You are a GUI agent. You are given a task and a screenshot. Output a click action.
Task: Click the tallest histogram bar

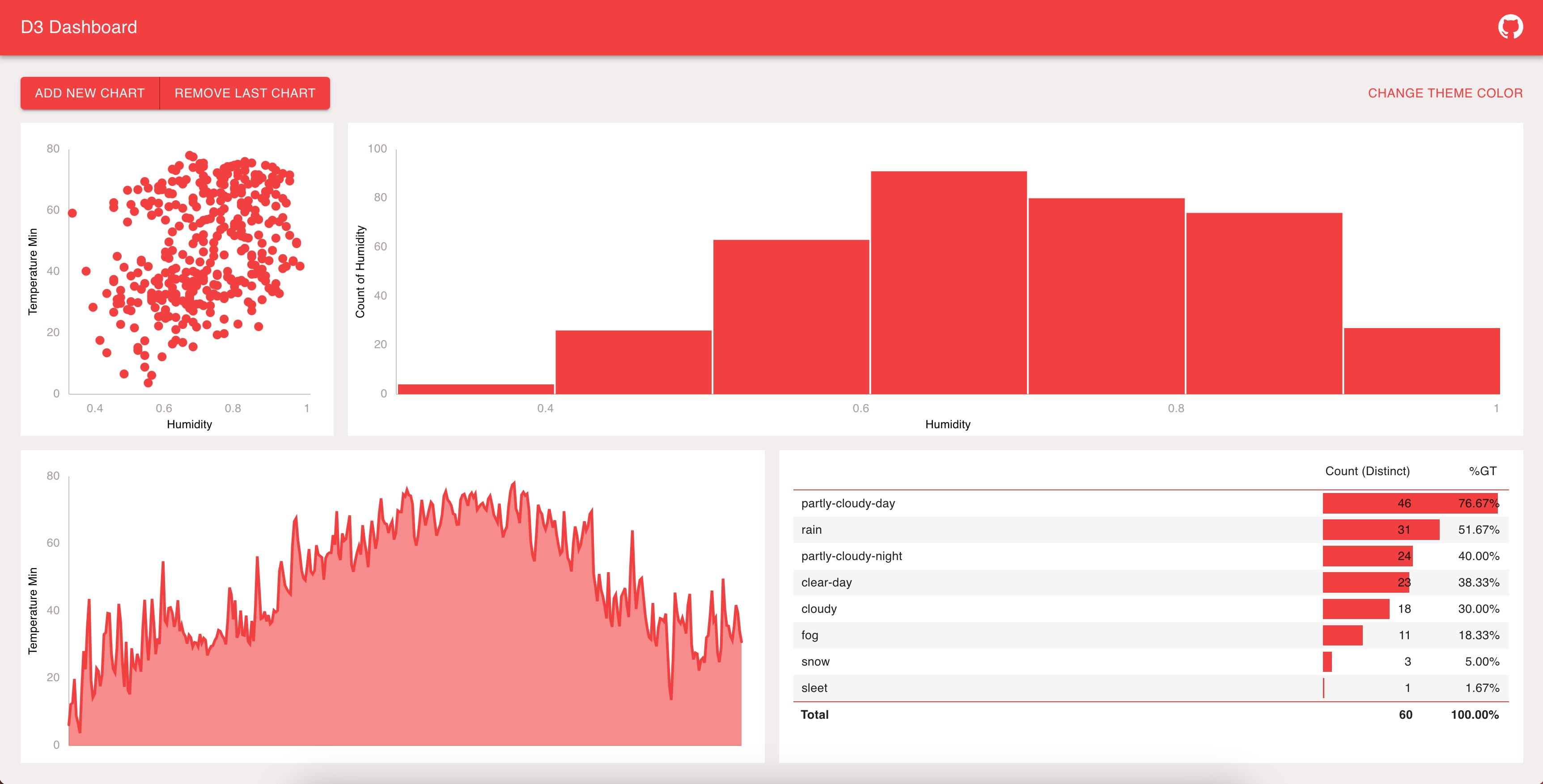point(948,282)
